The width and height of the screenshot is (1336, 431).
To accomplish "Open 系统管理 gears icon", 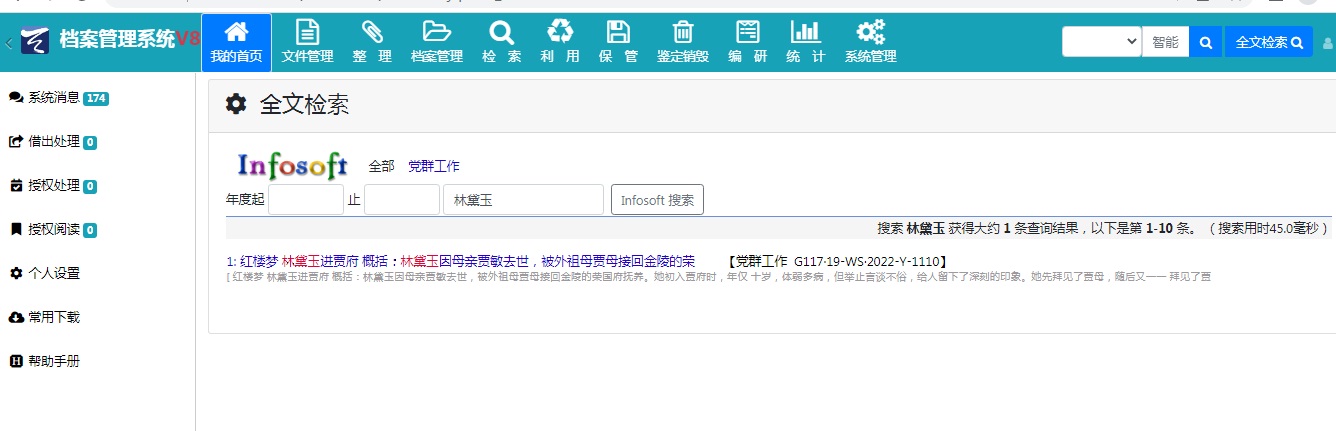I will click(870, 32).
